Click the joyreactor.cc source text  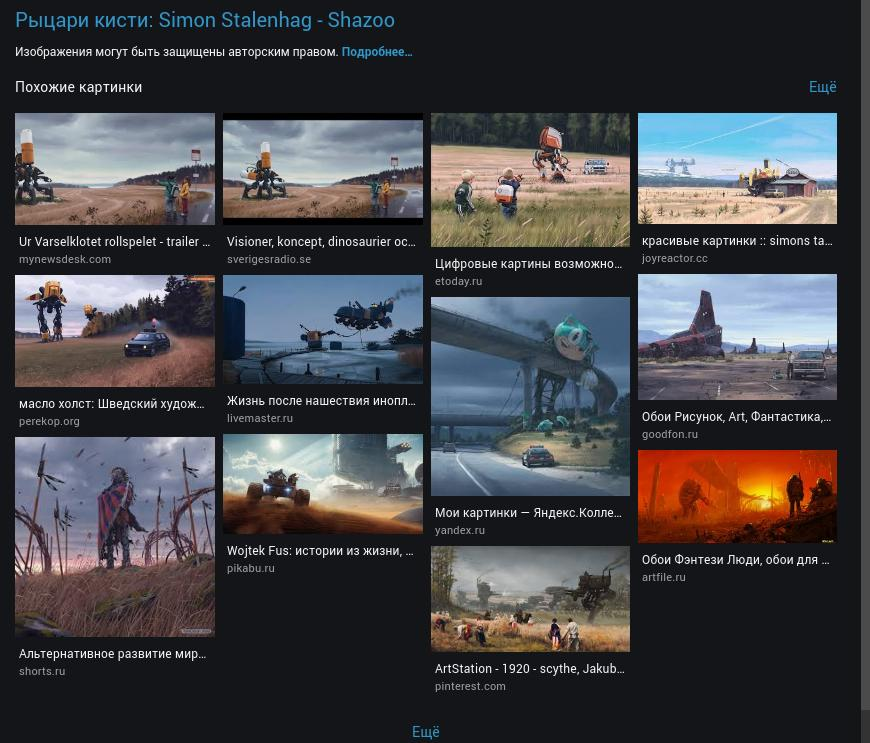click(x=675, y=258)
